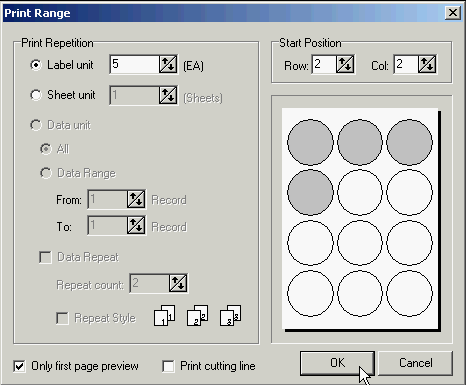Click the Sheet unit count field
Screen dimensions: 466x385
[x=134, y=95]
